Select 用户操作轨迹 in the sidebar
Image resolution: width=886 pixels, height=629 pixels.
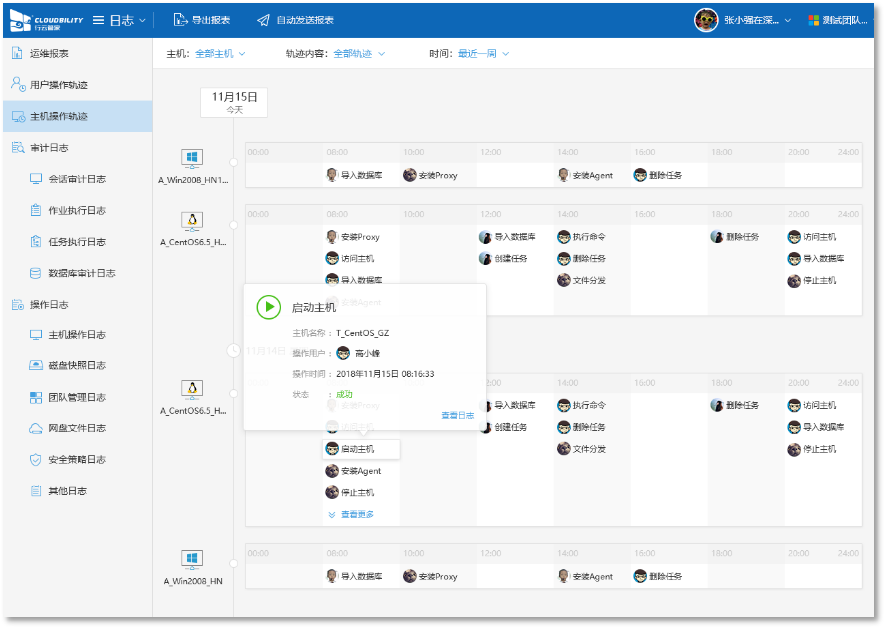click(x=59, y=85)
